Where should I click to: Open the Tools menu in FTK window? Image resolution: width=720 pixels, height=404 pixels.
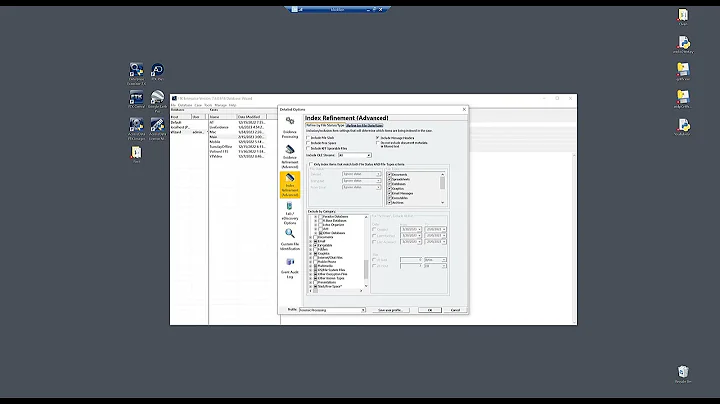(x=208, y=105)
